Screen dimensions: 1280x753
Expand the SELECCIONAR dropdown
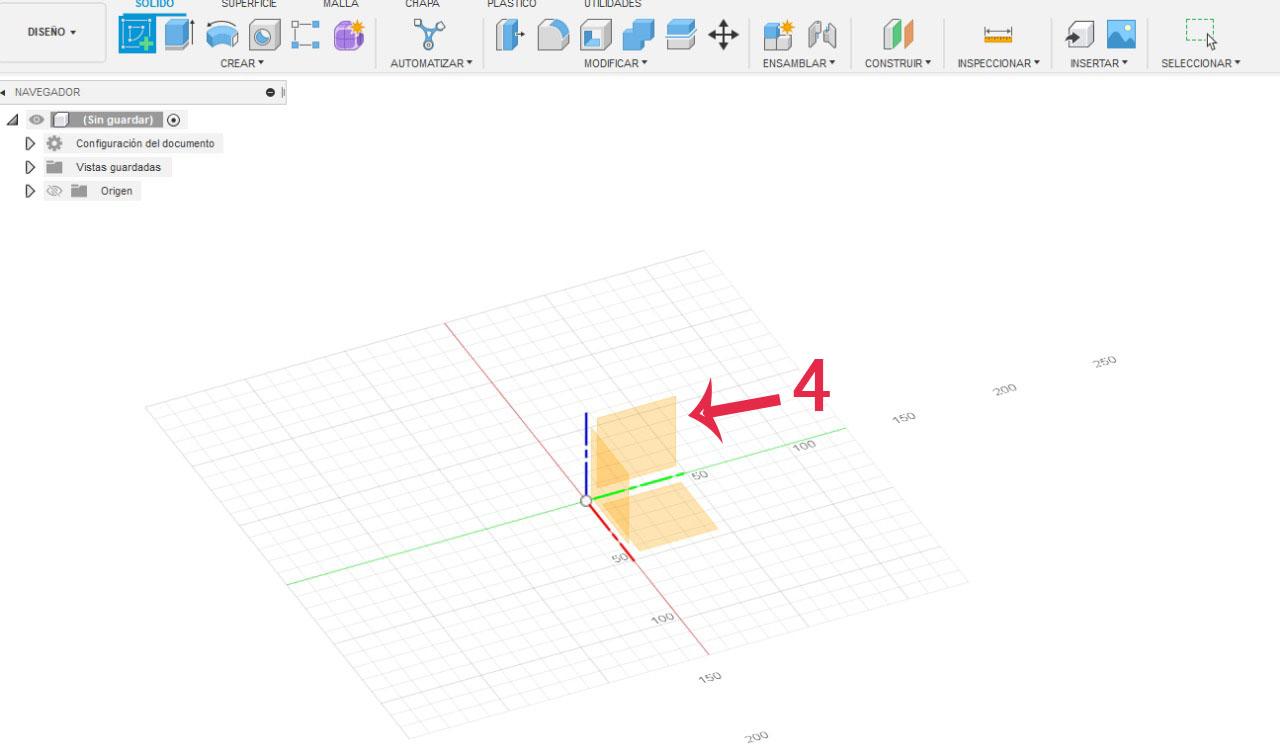coord(1201,63)
